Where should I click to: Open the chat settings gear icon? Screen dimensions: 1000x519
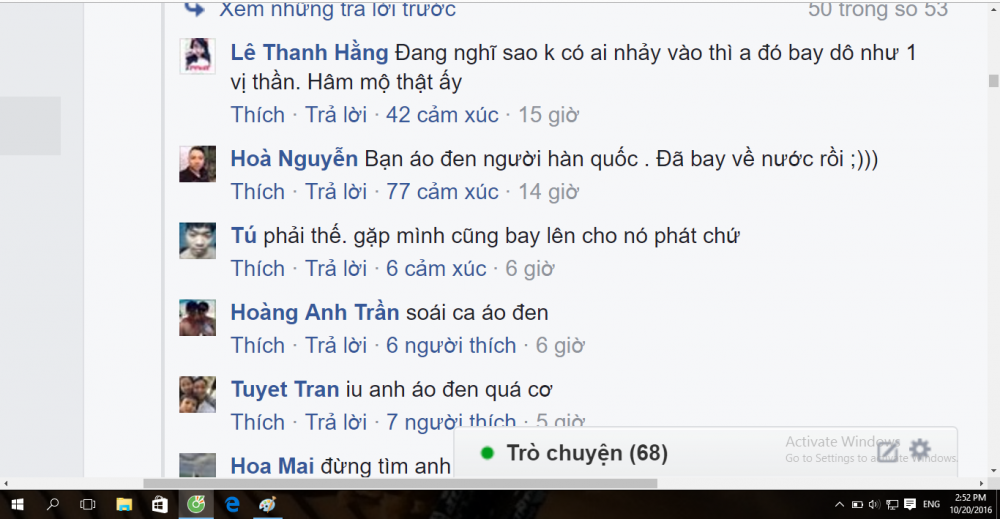point(920,449)
